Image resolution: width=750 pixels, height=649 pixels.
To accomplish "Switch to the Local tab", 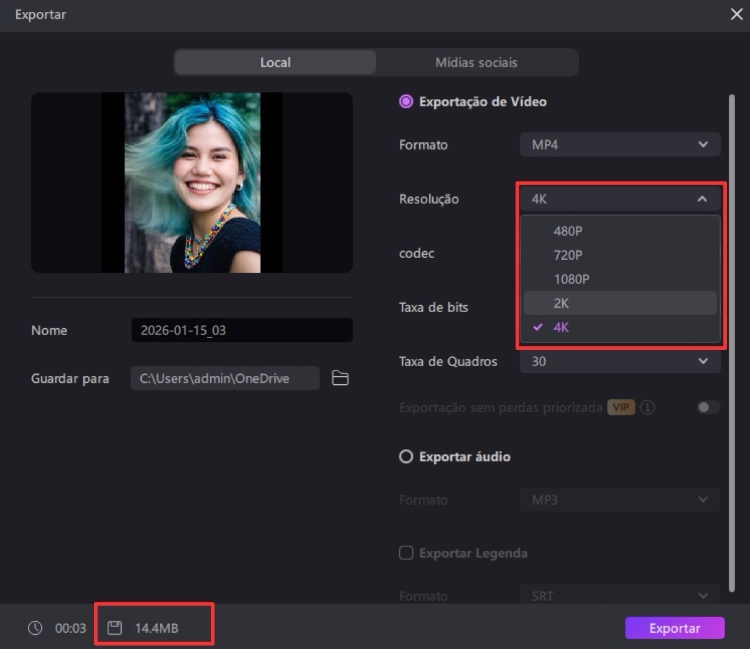I will 275,62.
